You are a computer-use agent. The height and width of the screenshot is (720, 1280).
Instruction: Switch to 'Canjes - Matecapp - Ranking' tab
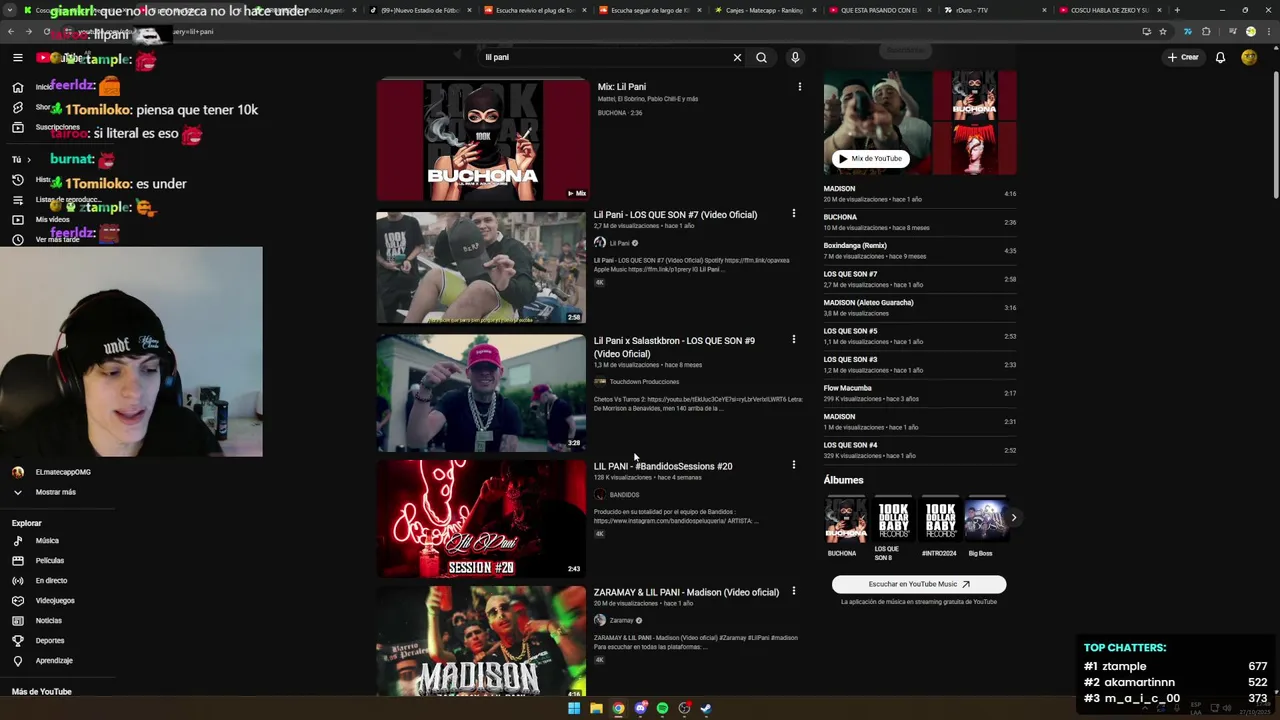click(x=765, y=10)
